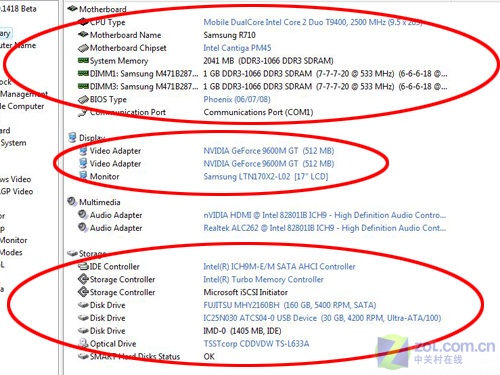Viewport: 500px width, 375px height.
Task: Select the IDE Controller field label
Action: point(115,266)
